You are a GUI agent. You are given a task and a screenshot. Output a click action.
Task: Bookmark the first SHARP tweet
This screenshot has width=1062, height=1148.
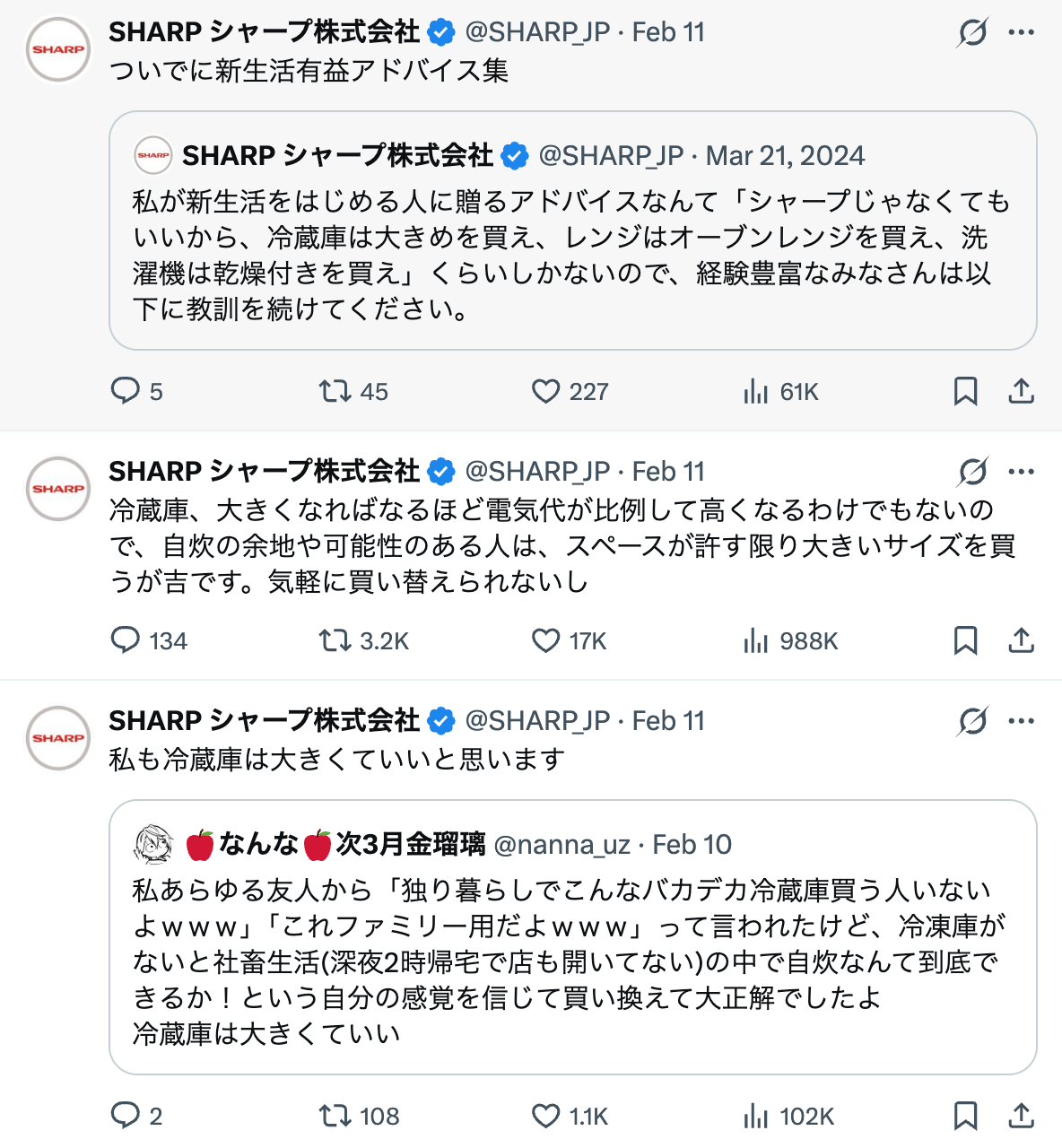tap(965, 391)
